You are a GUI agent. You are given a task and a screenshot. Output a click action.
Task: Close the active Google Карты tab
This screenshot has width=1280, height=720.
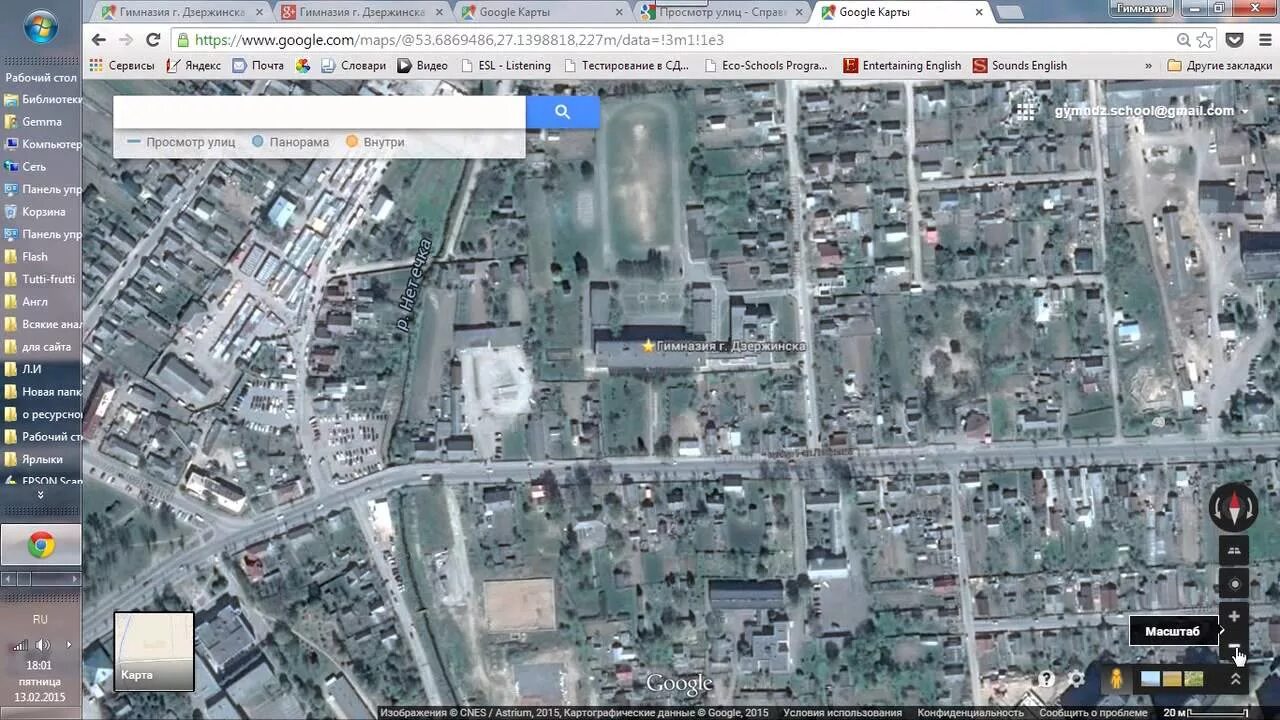pyautogui.click(x=978, y=12)
